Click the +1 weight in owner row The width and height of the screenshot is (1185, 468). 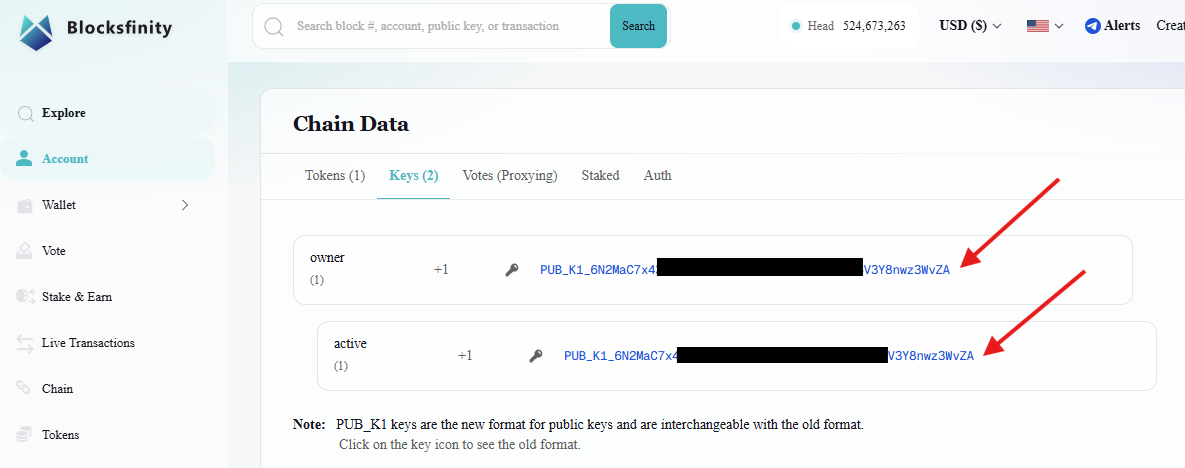pyautogui.click(x=441, y=269)
